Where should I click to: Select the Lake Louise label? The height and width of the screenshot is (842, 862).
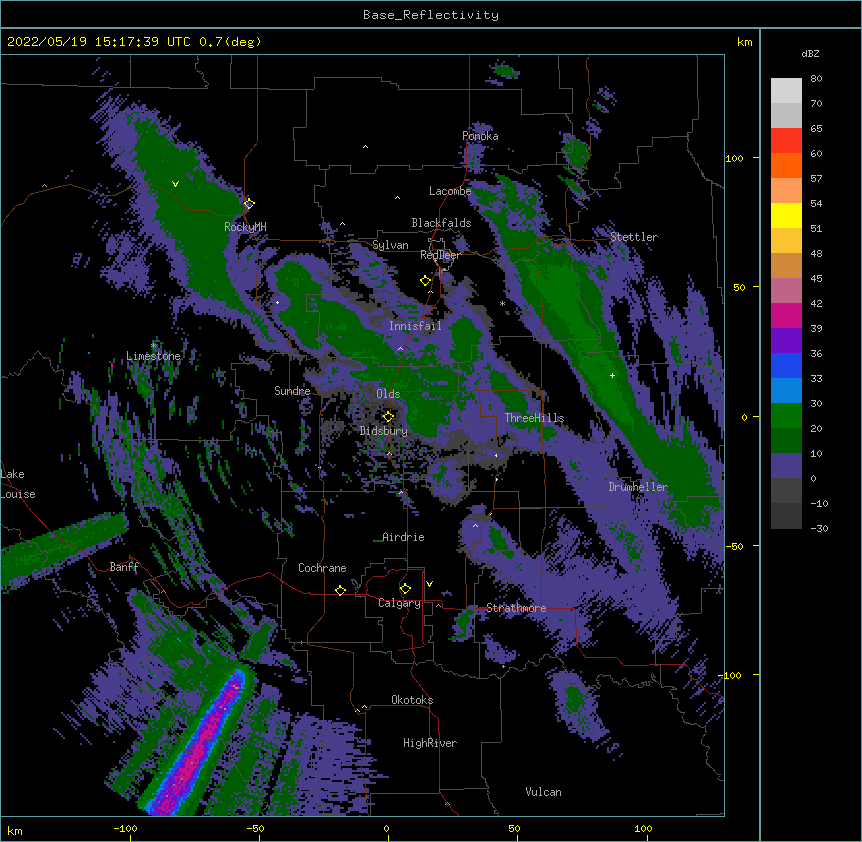pos(18,484)
